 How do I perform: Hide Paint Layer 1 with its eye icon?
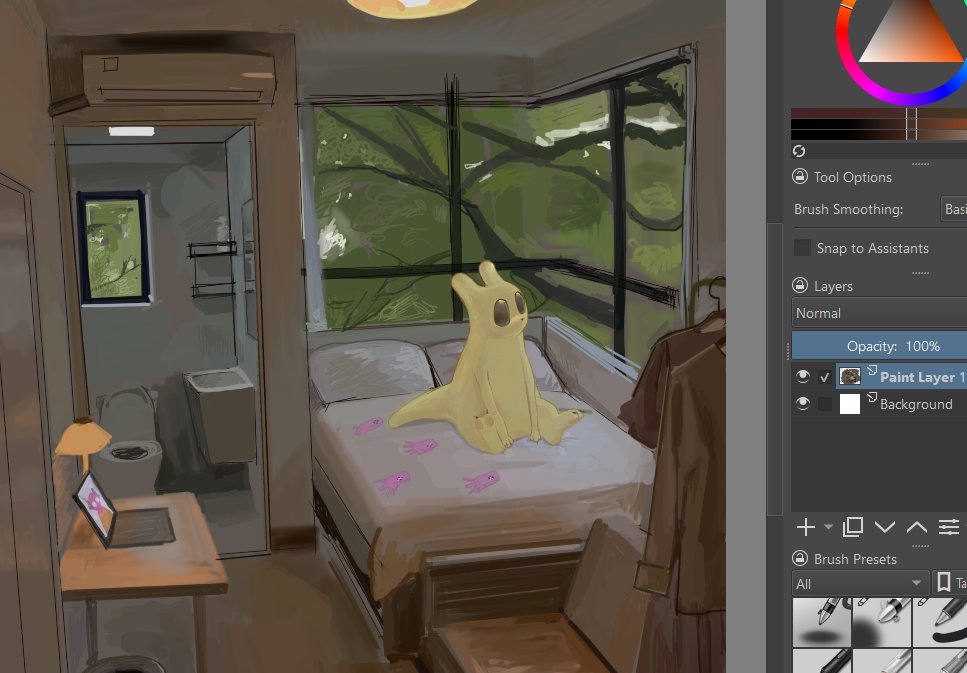[802, 376]
